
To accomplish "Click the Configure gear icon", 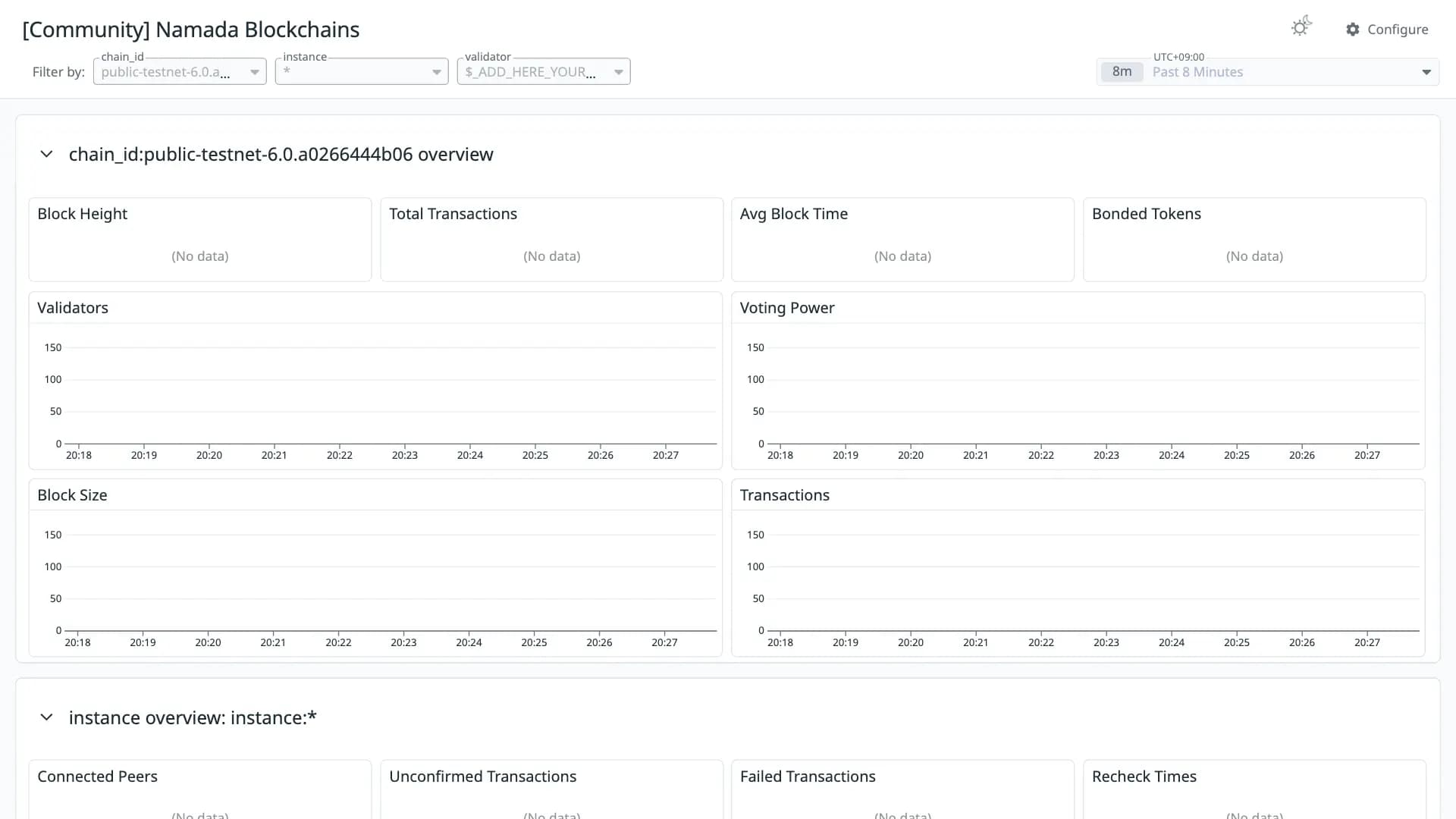I will (1352, 30).
